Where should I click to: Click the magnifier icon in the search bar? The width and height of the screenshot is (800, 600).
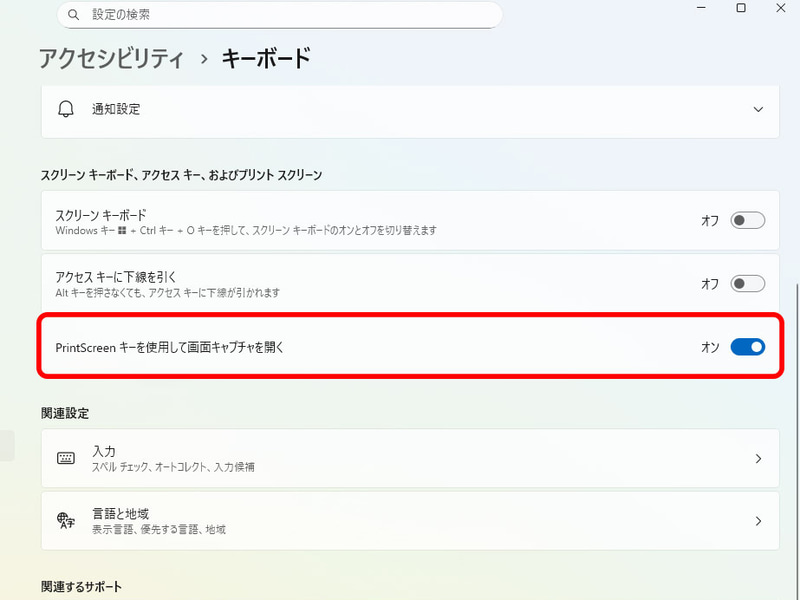point(73,14)
